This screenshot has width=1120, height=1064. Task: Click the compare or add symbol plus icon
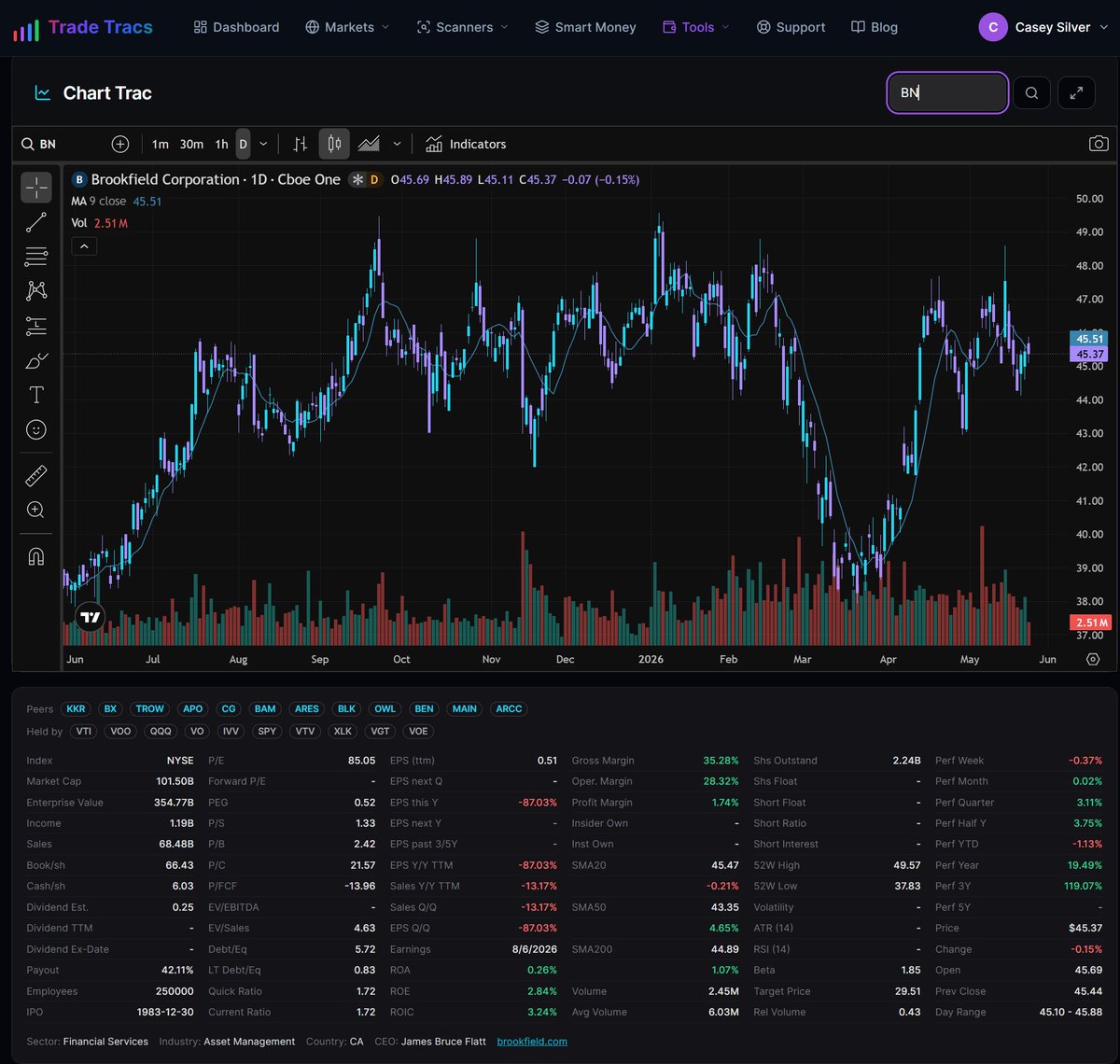point(120,144)
